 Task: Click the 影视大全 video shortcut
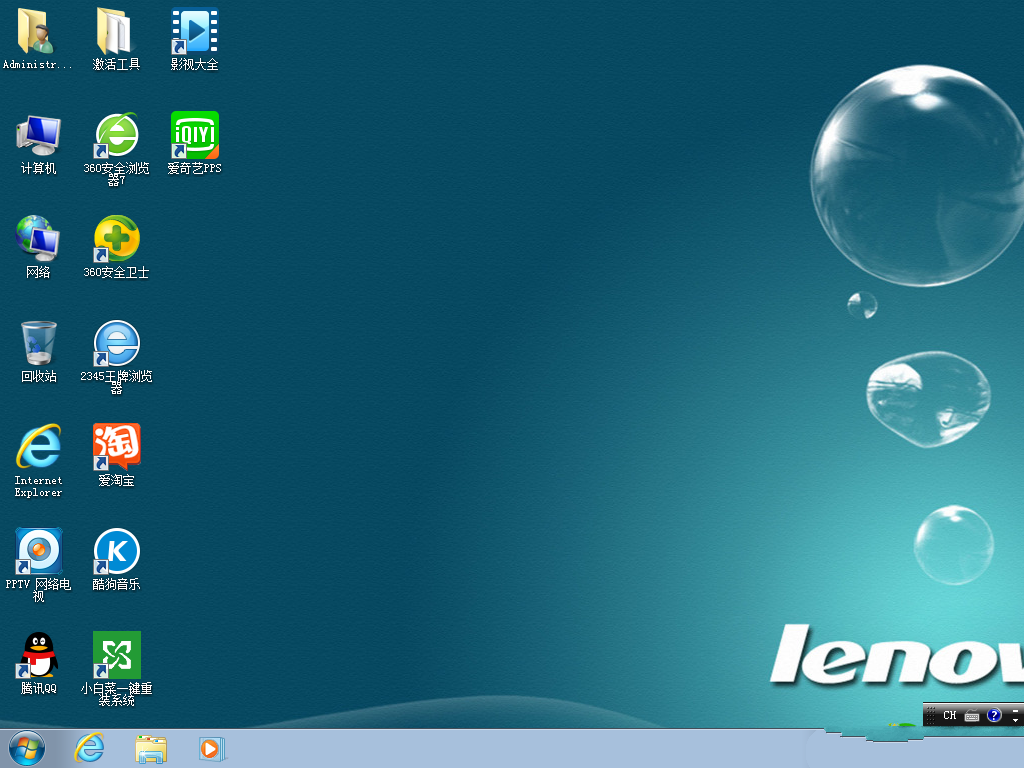pyautogui.click(x=194, y=33)
